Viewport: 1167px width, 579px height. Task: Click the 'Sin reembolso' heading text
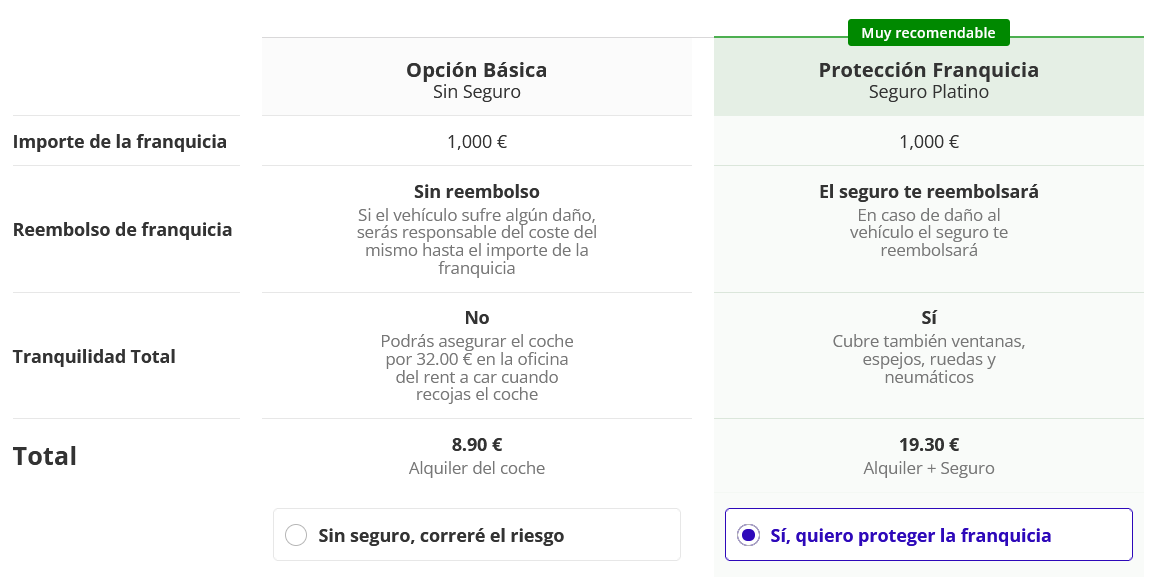pos(476,191)
